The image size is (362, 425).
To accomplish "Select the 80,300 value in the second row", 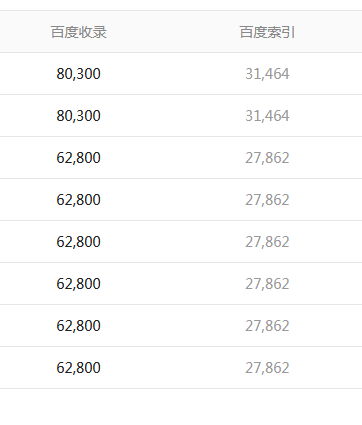I will 78,116.
